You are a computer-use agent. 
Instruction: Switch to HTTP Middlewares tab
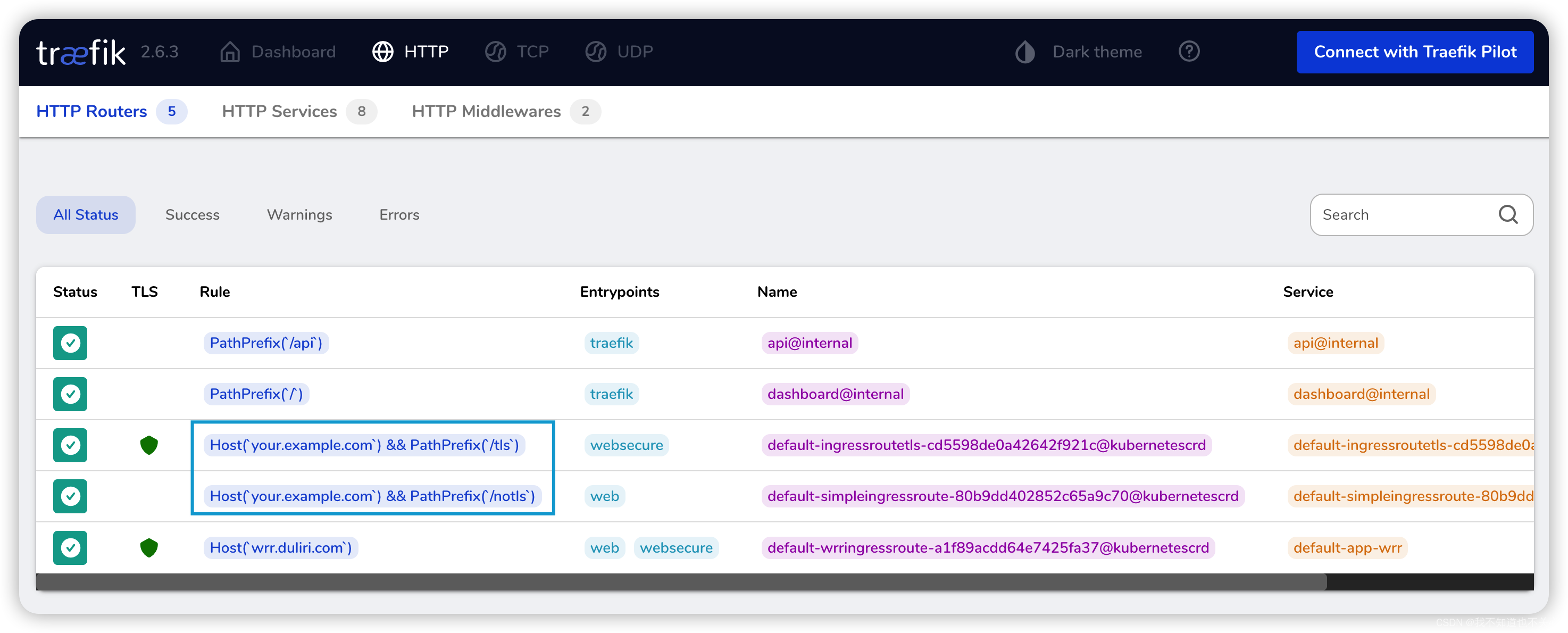click(486, 111)
